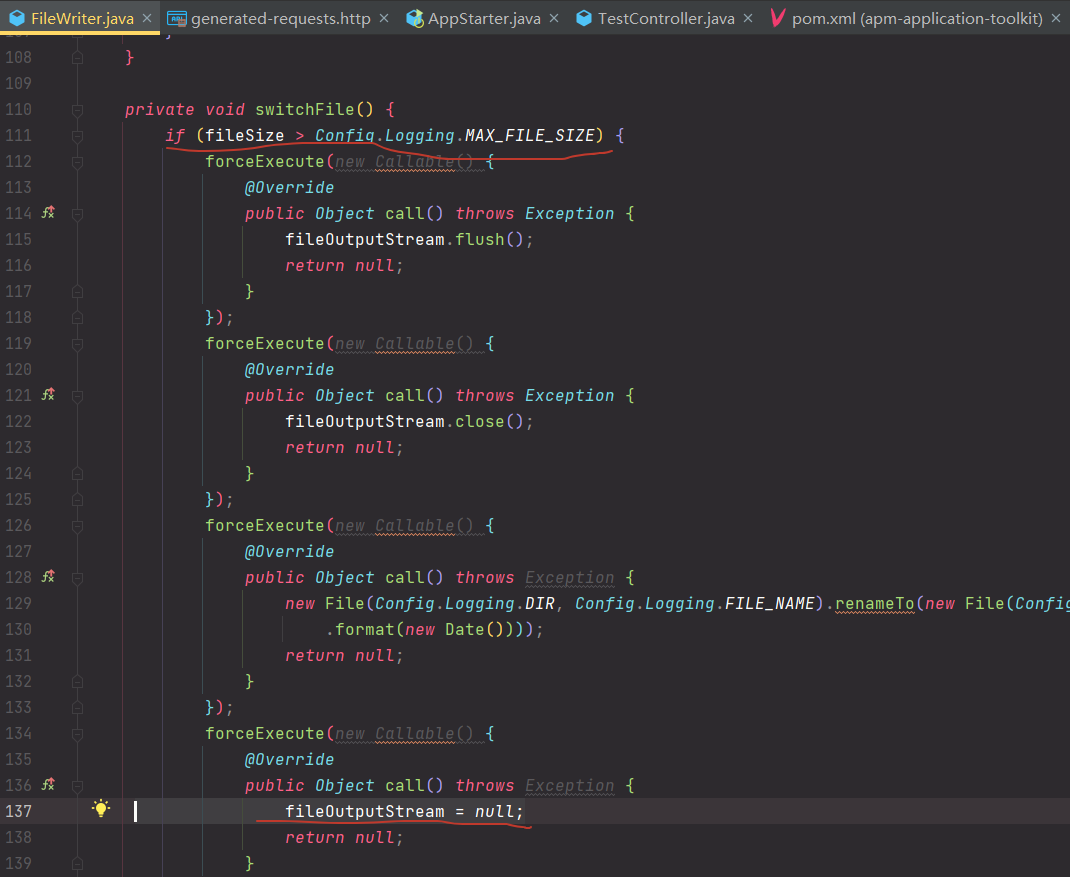The width and height of the screenshot is (1070, 877).
Task: Close the AppStarter.java tab
Action: (x=553, y=18)
